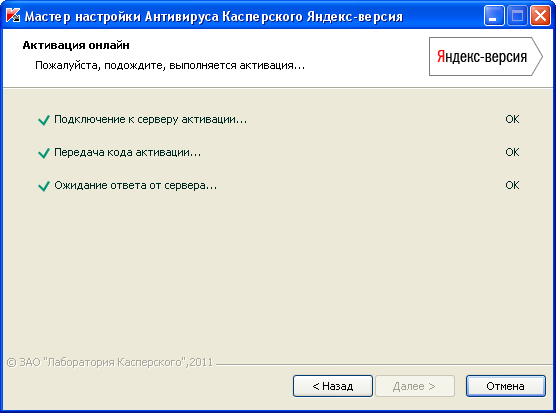The width and height of the screenshot is (556, 413).
Task: Click OK status for server connection step
Action: coord(512,119)
